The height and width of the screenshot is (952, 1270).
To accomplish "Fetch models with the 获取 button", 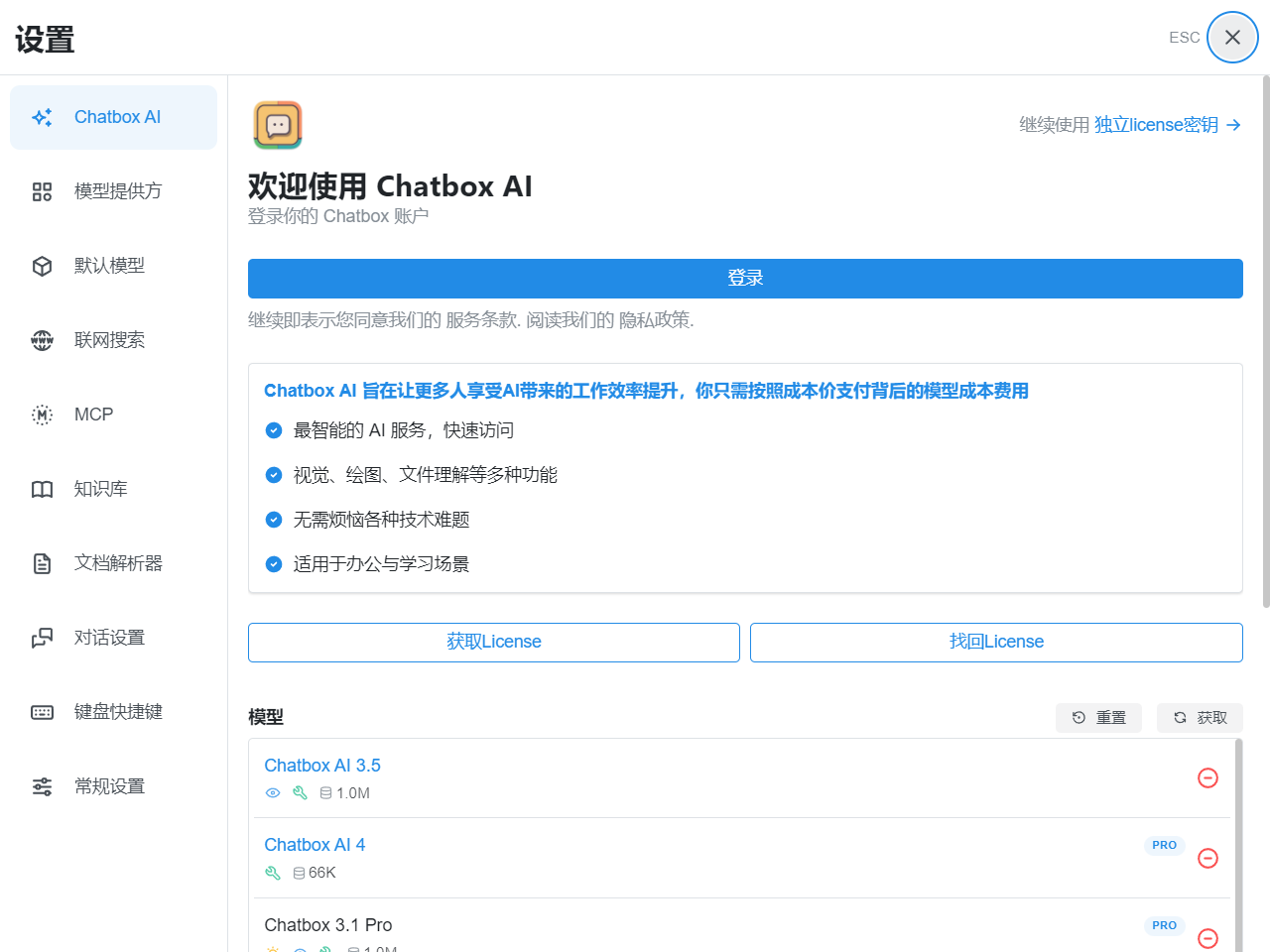I will tap(1200, 718).
